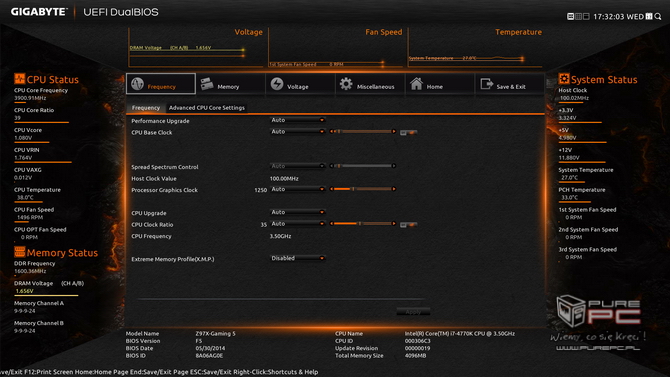This screenshot has width=670, height=377.
Task: Select the third layout icon by the clock
Action: pos(586,16)
